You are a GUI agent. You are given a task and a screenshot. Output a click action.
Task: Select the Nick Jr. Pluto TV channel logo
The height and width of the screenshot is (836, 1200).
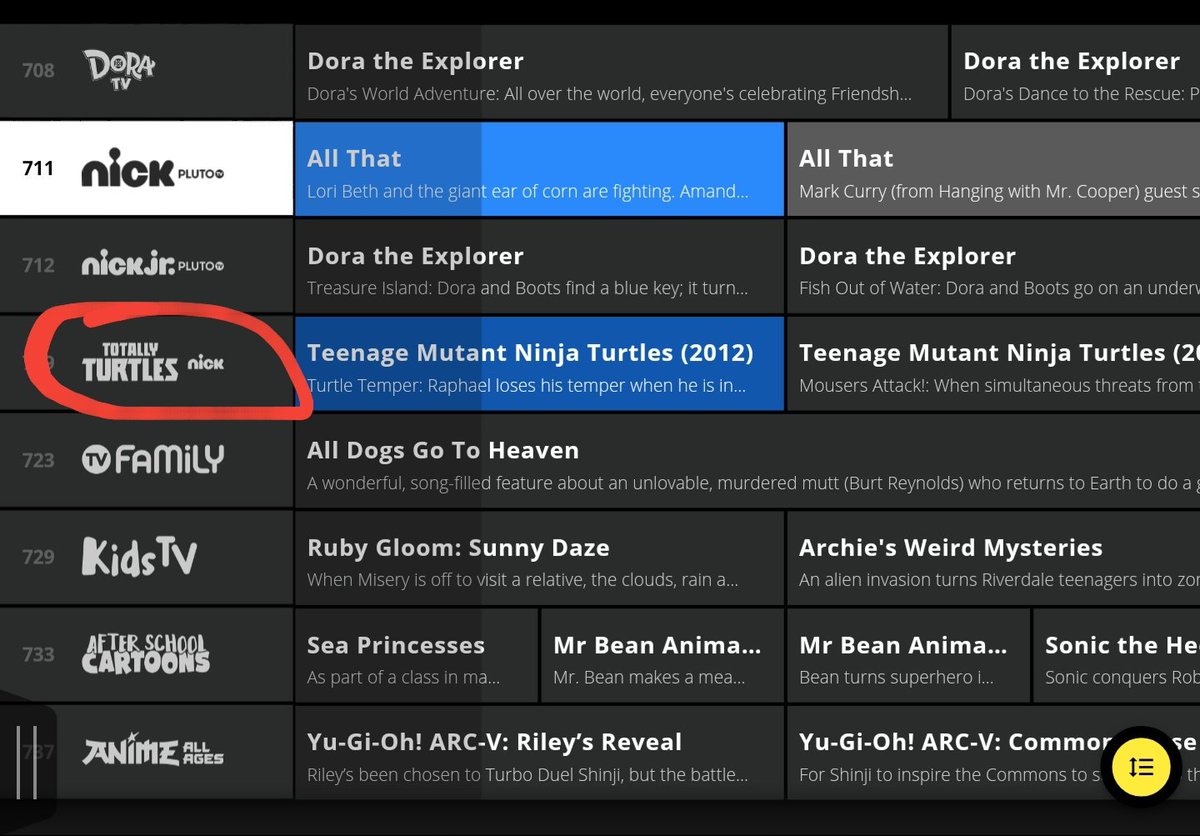[152, 266]
